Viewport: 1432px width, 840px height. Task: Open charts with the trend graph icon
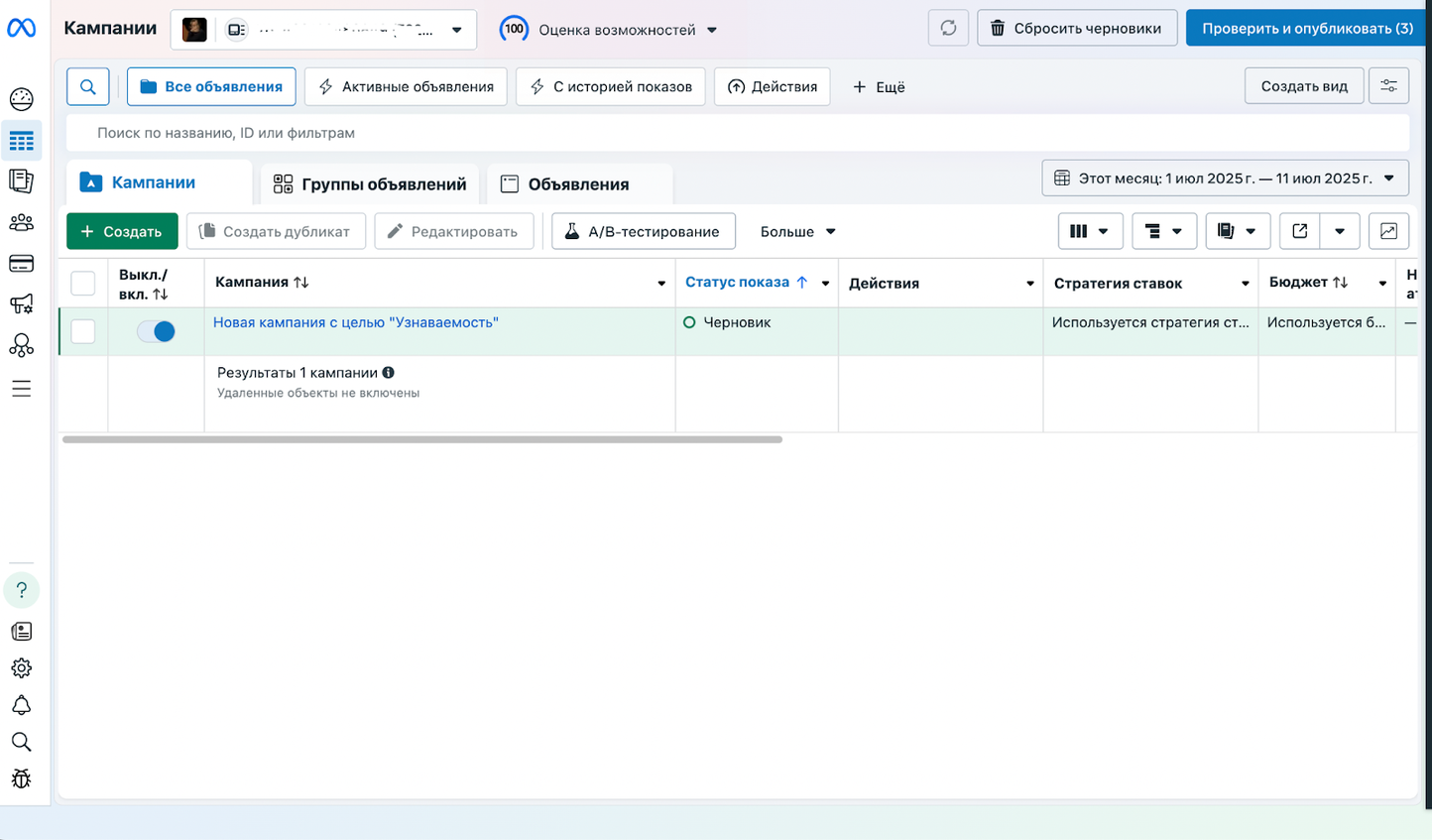(x=1388, y=231)
